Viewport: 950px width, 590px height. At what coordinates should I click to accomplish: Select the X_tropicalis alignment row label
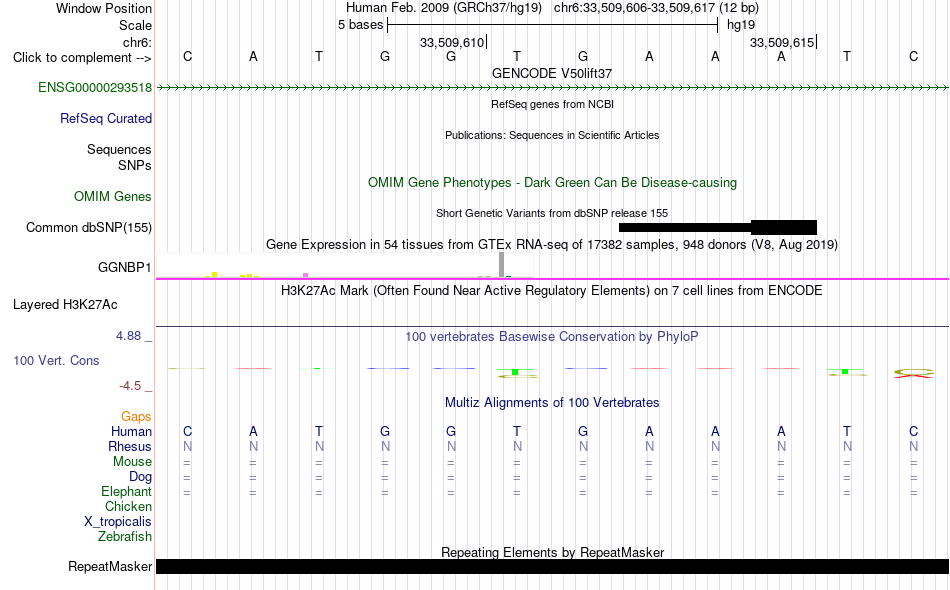118,522
